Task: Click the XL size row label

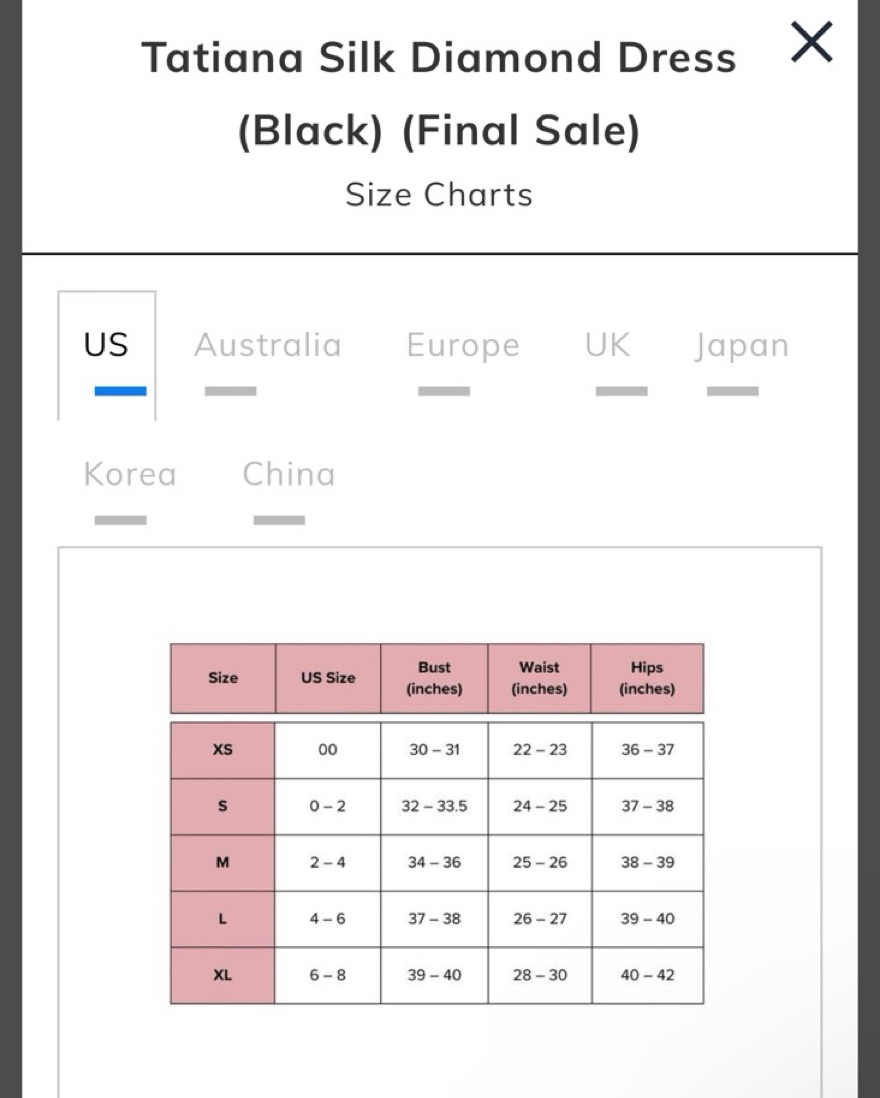Action: [x=223, y=975]
